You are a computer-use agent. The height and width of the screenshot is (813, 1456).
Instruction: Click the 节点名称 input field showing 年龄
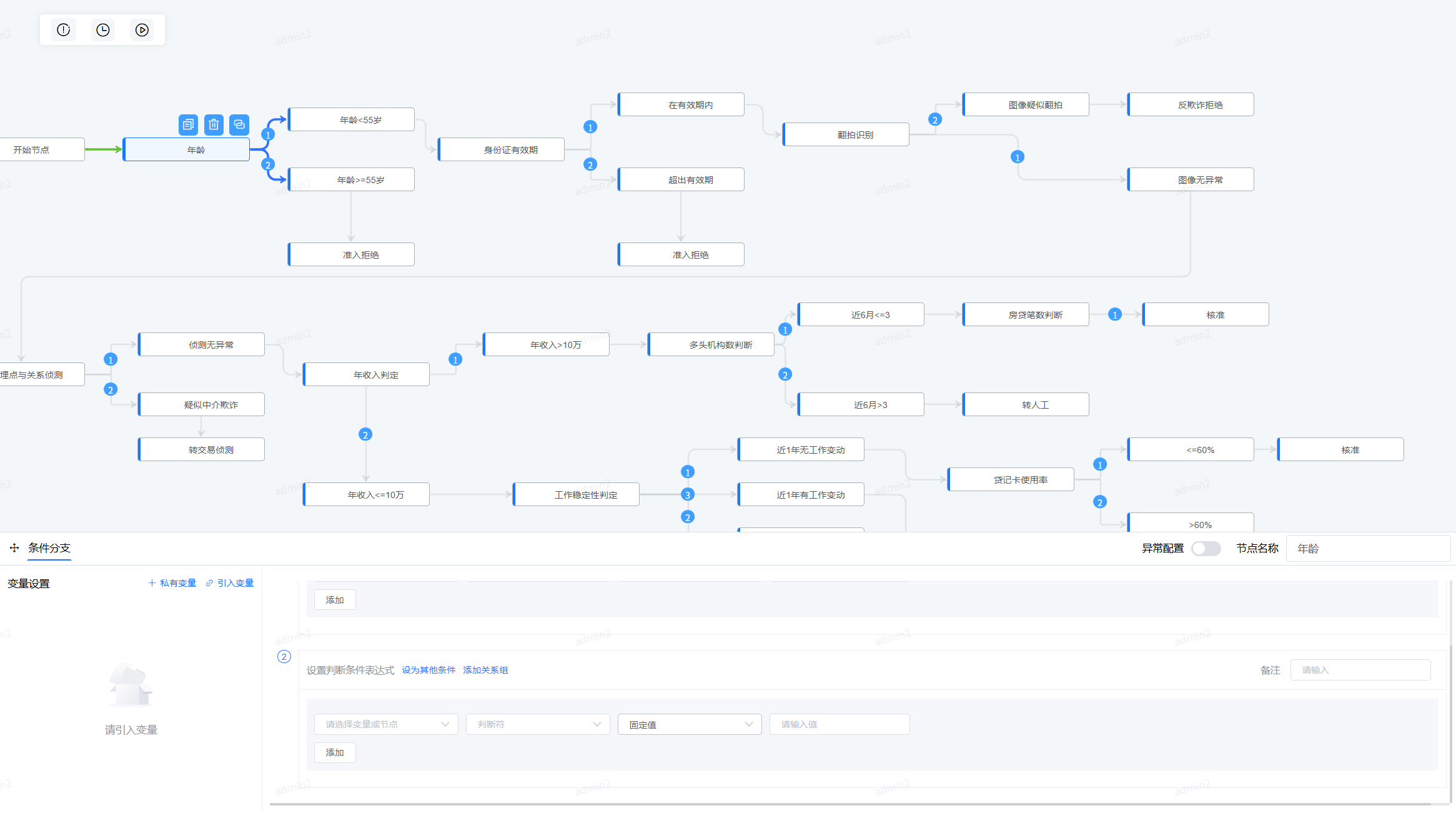click(1368, 548)
